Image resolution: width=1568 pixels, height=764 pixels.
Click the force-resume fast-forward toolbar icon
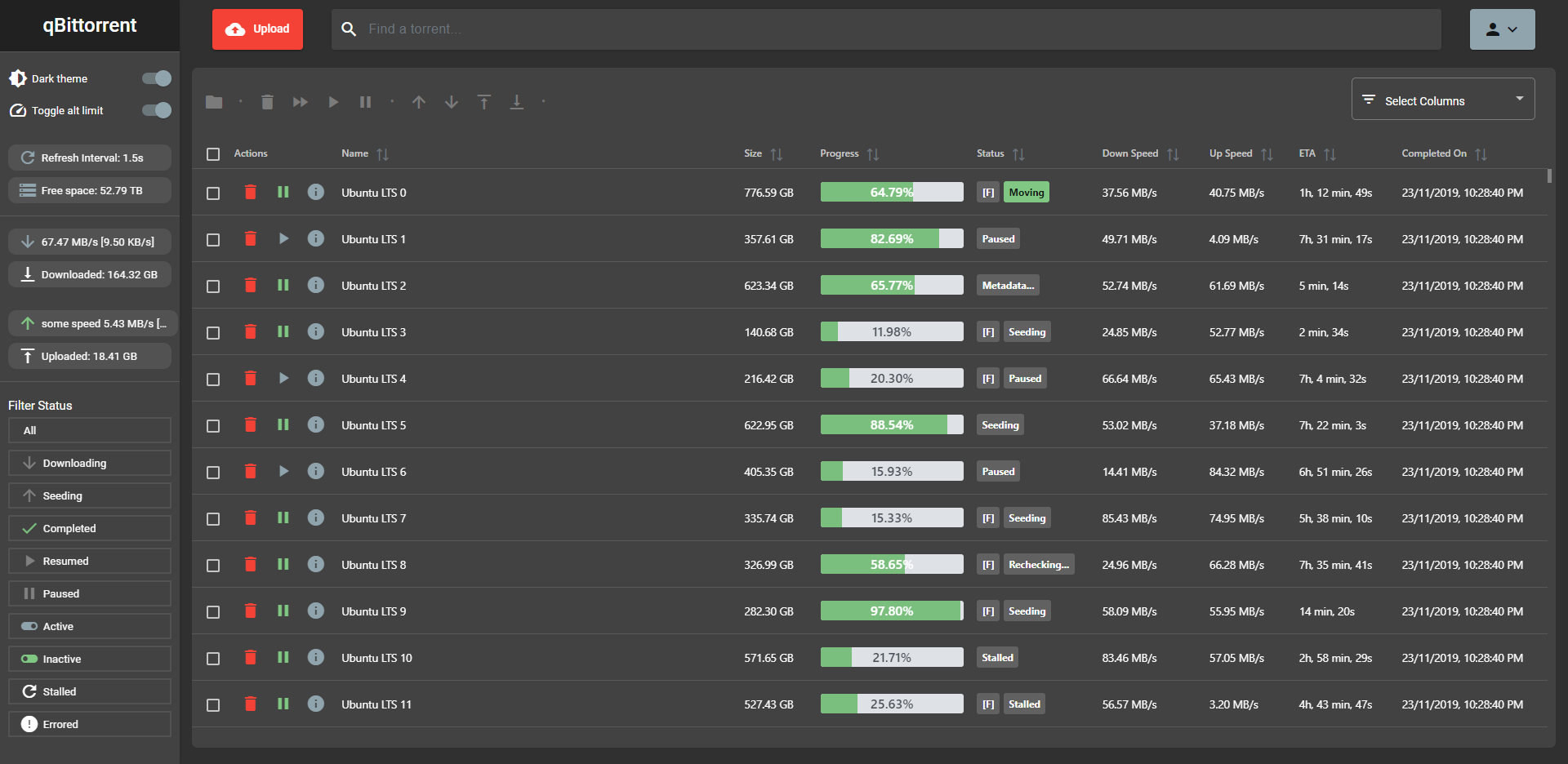(x=301, y=102)
